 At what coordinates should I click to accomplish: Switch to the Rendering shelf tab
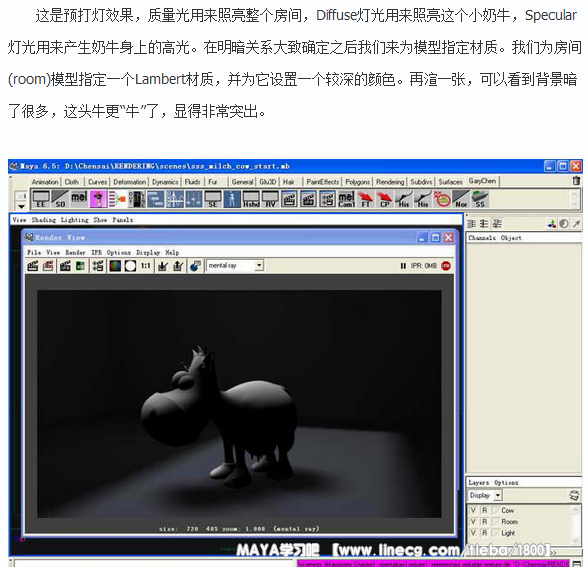click(x=390, y=182)
